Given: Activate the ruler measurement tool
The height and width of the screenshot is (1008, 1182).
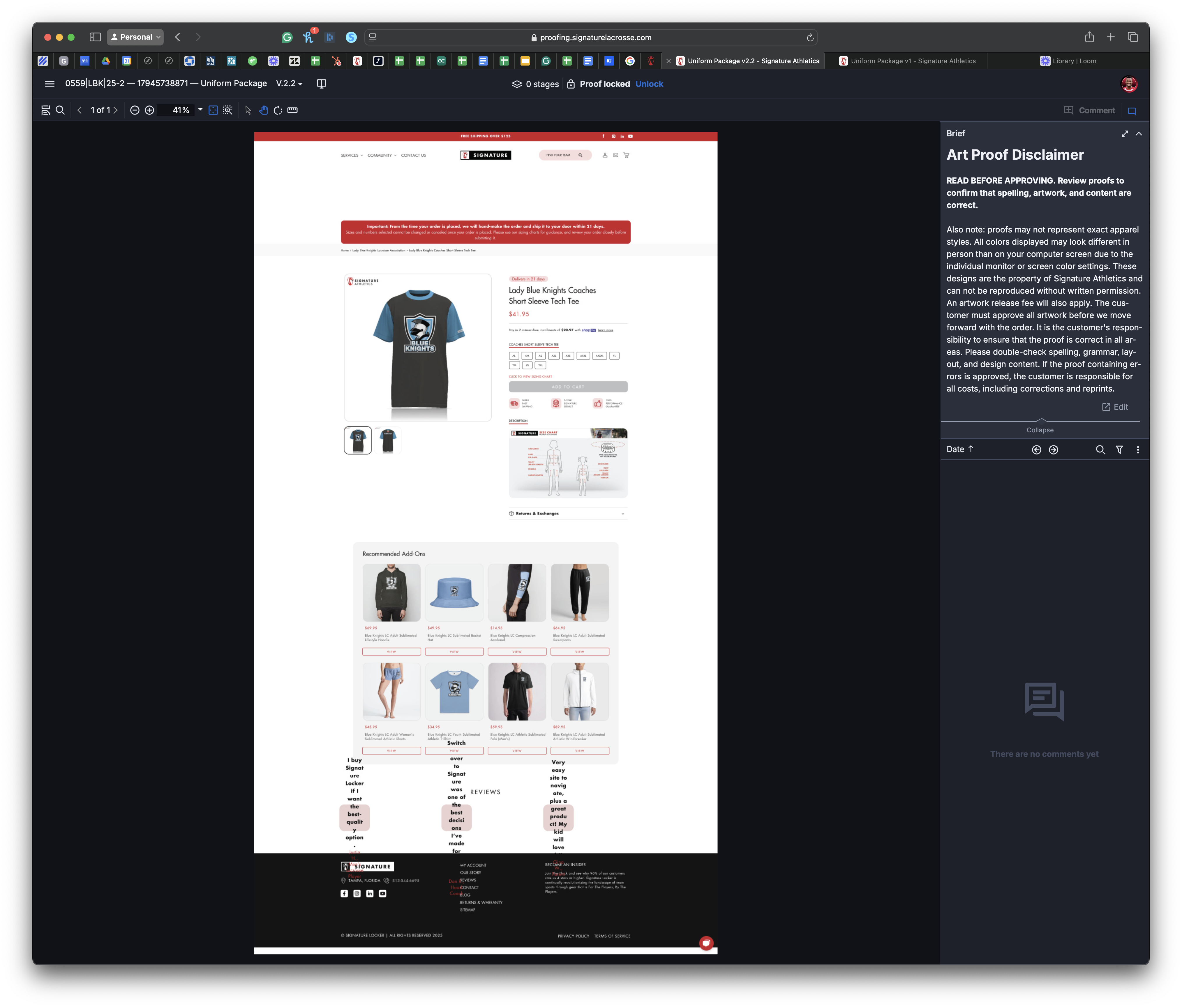Looking at the screenshot, I should (293, 110).
